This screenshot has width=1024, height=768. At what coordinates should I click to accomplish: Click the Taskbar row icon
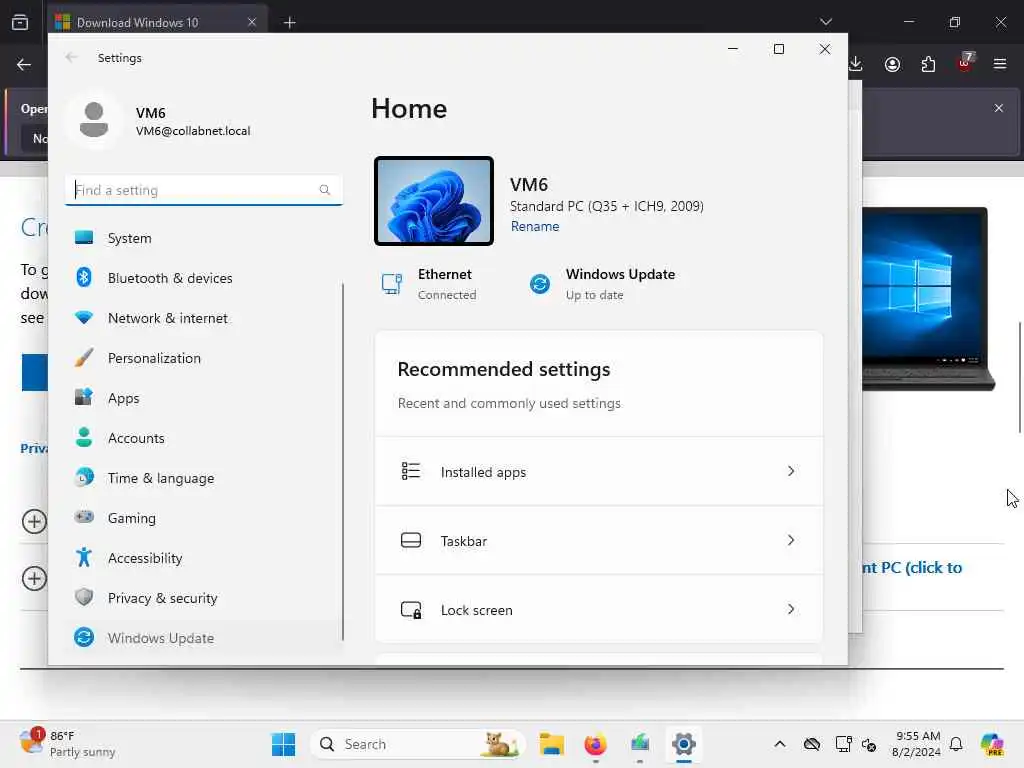411,540
